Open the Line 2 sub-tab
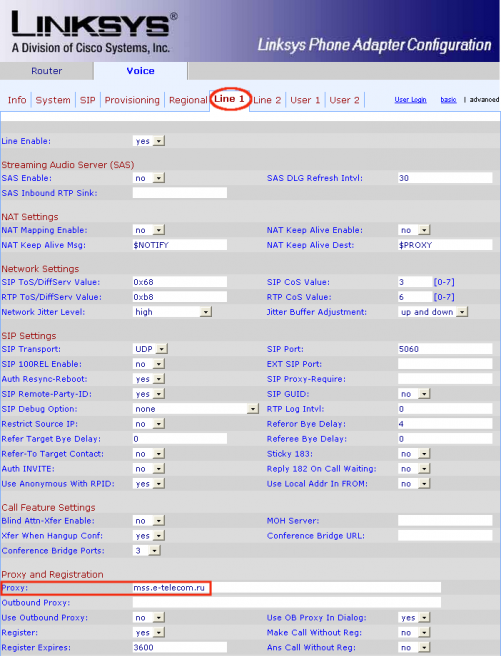 click(x=267, y=100)
